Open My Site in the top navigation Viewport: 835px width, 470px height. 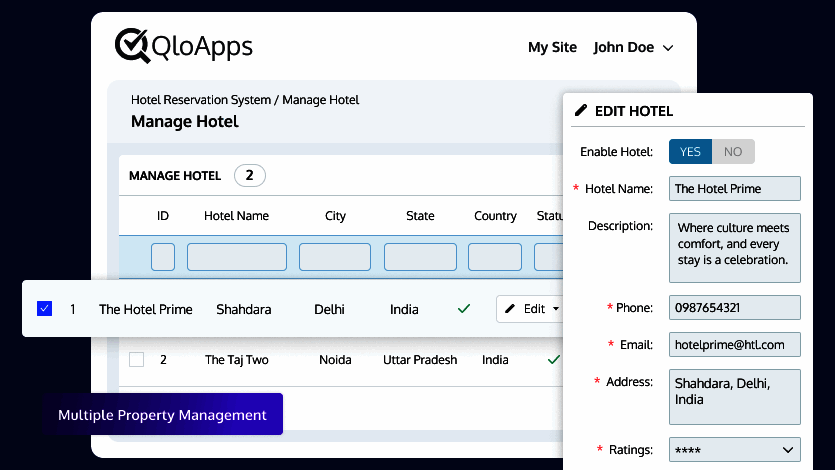[x=552, y=47]
